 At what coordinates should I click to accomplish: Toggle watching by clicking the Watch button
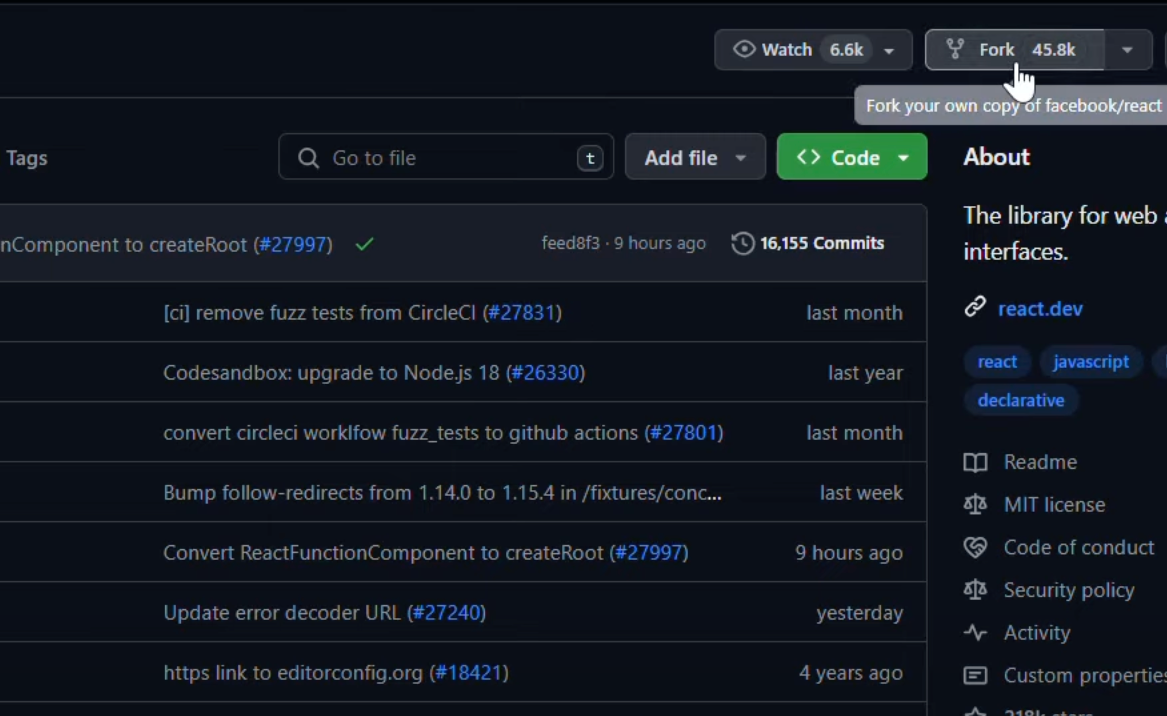[787, 48]
